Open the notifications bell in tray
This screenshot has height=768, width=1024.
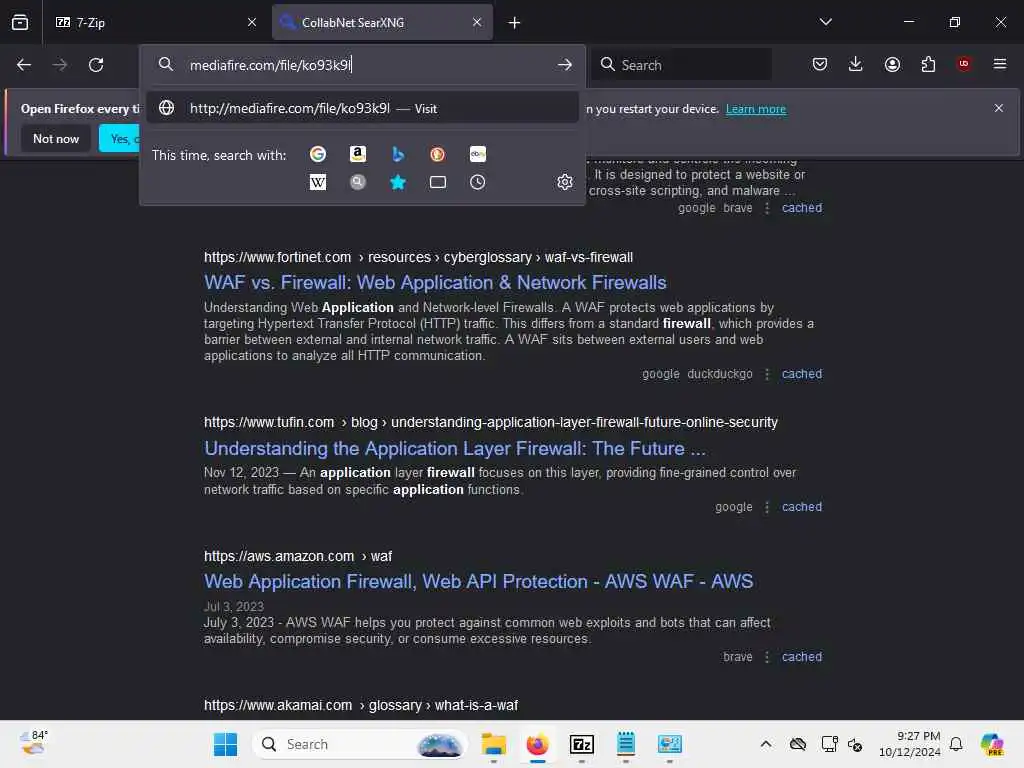[x=956, y=744]
